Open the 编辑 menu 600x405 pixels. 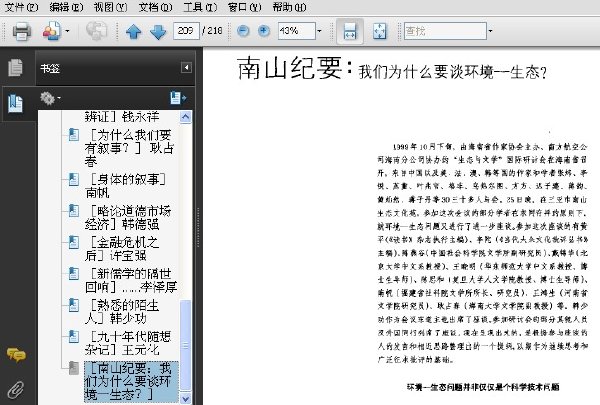pos(66,7)
